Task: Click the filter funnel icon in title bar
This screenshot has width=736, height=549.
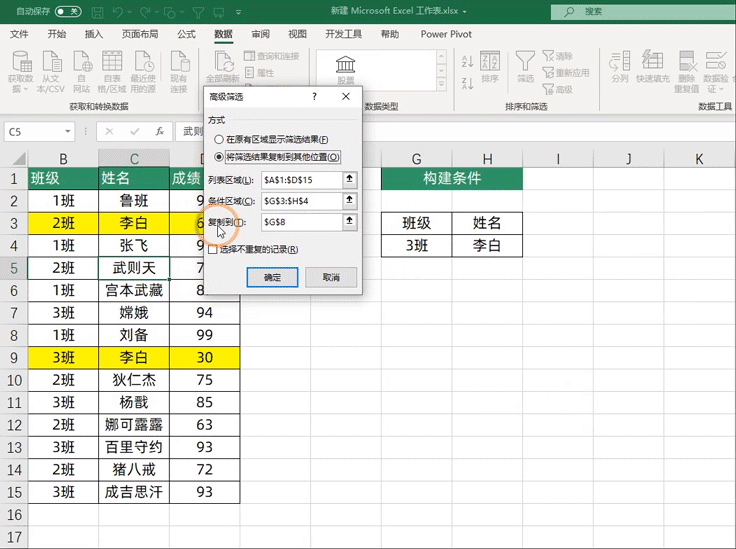Action: [x=198, y=12]
